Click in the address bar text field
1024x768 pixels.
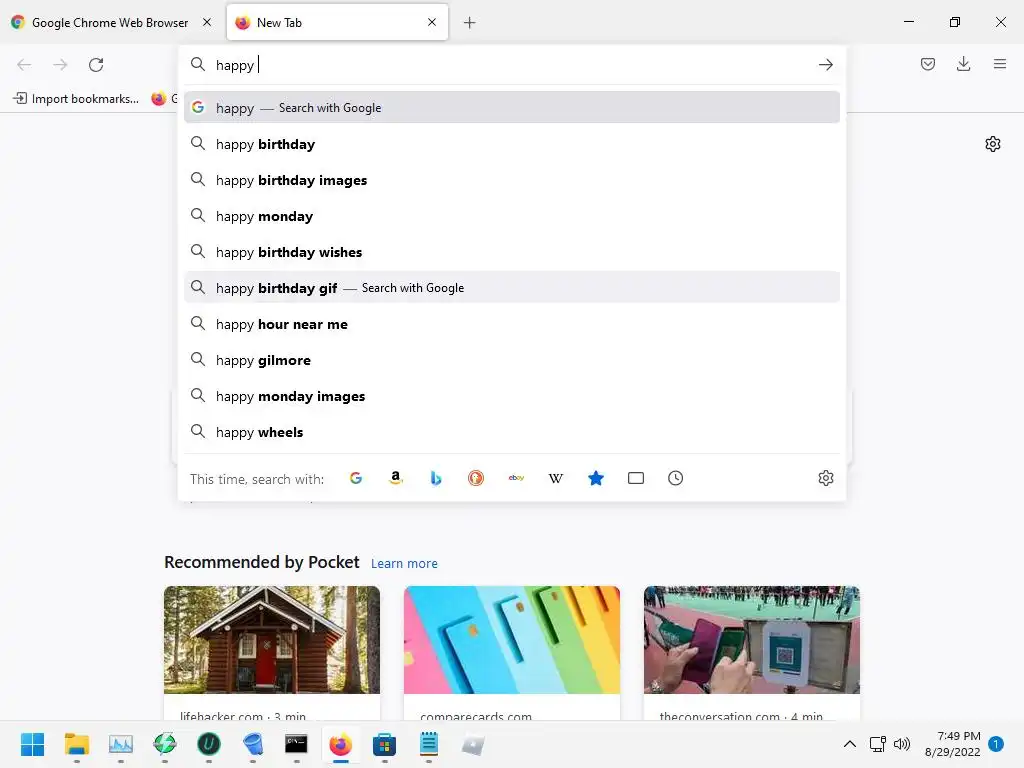(512, 65)
